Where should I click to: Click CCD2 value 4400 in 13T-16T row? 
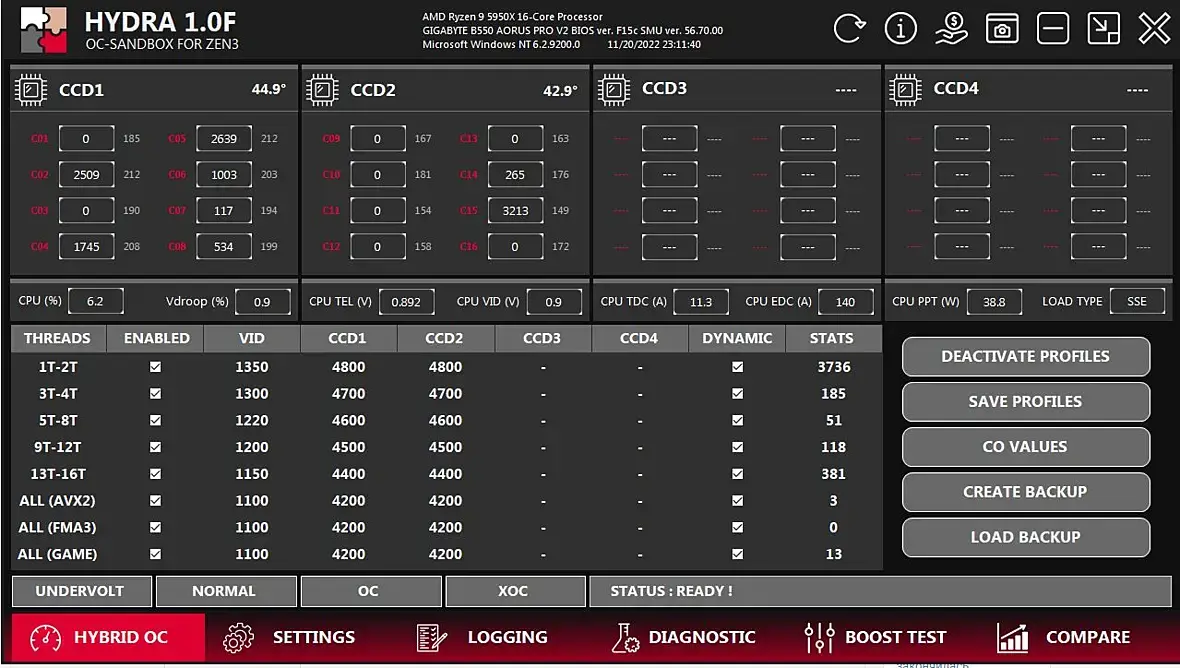[x=445, y=474]
